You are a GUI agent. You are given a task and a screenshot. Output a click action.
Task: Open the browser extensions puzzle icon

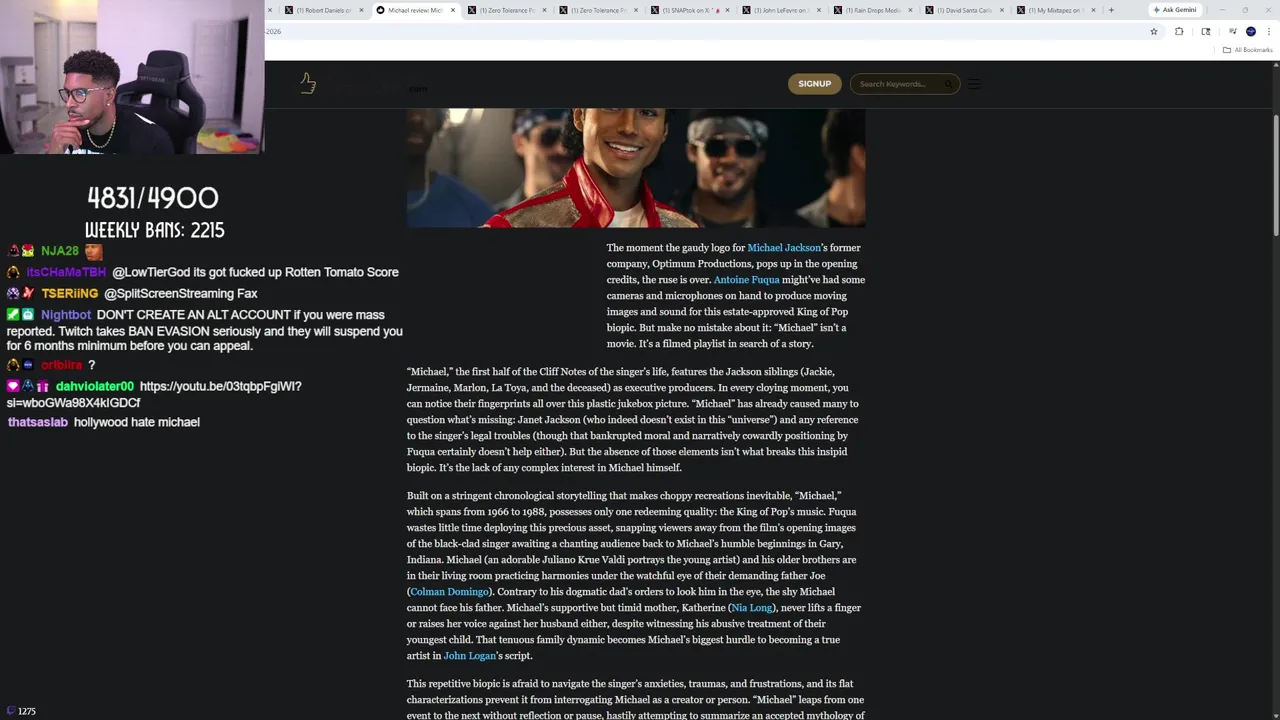point(1179,31)
